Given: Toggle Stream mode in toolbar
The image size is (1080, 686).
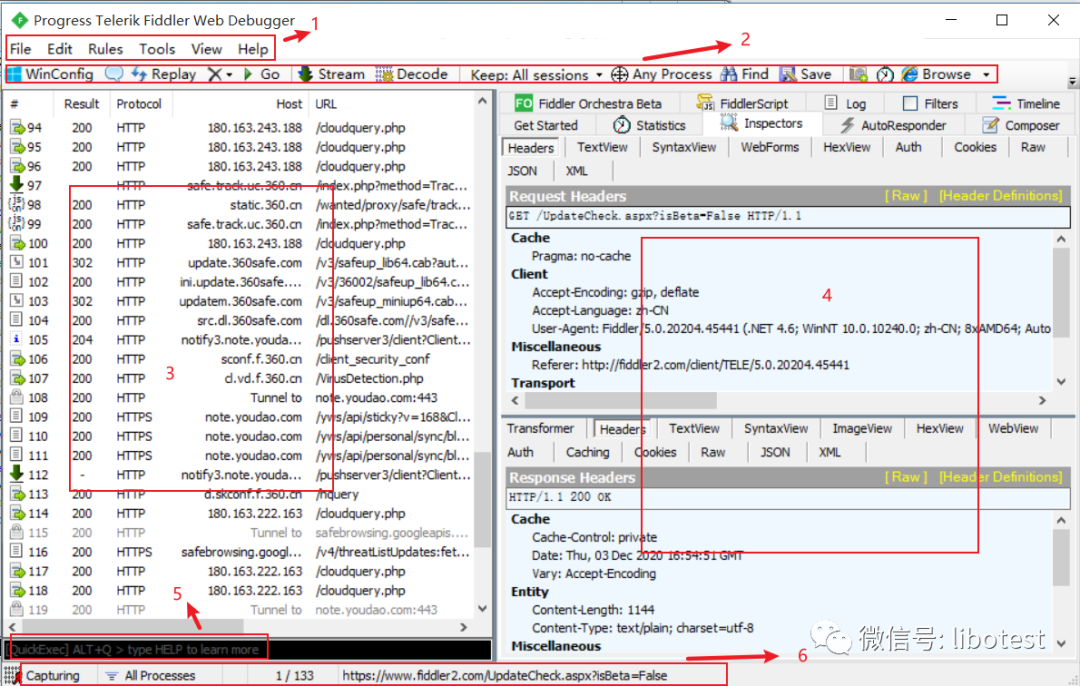Looking at the screenshot, I should (331, 74).
